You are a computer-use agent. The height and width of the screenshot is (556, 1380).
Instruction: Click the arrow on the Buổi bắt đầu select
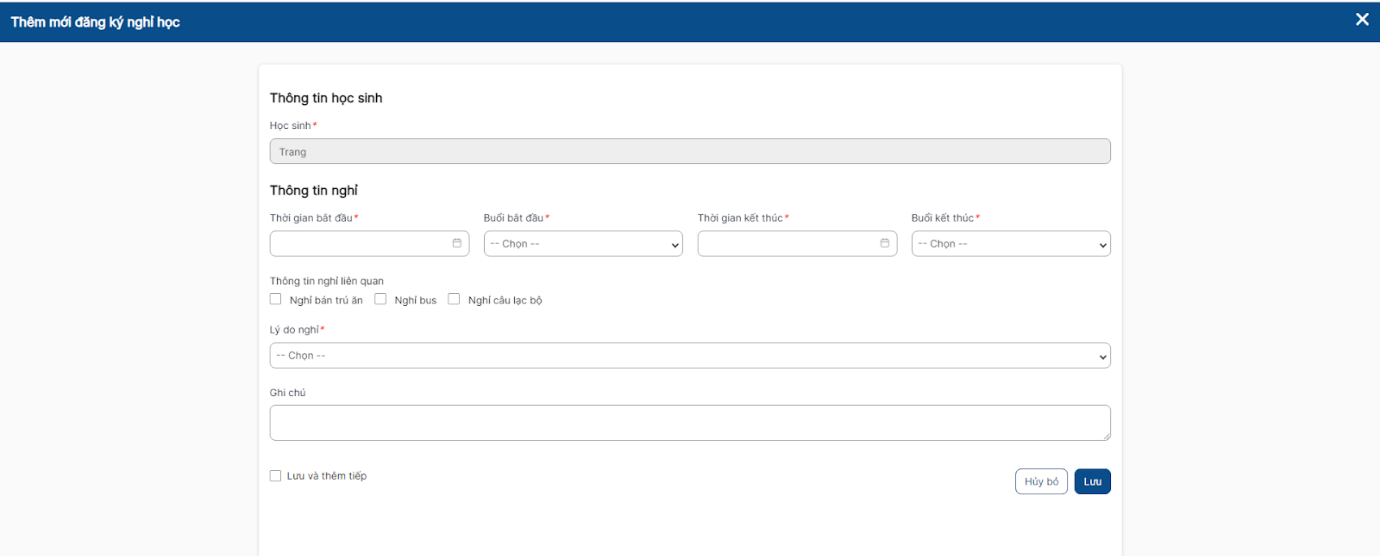675,245
